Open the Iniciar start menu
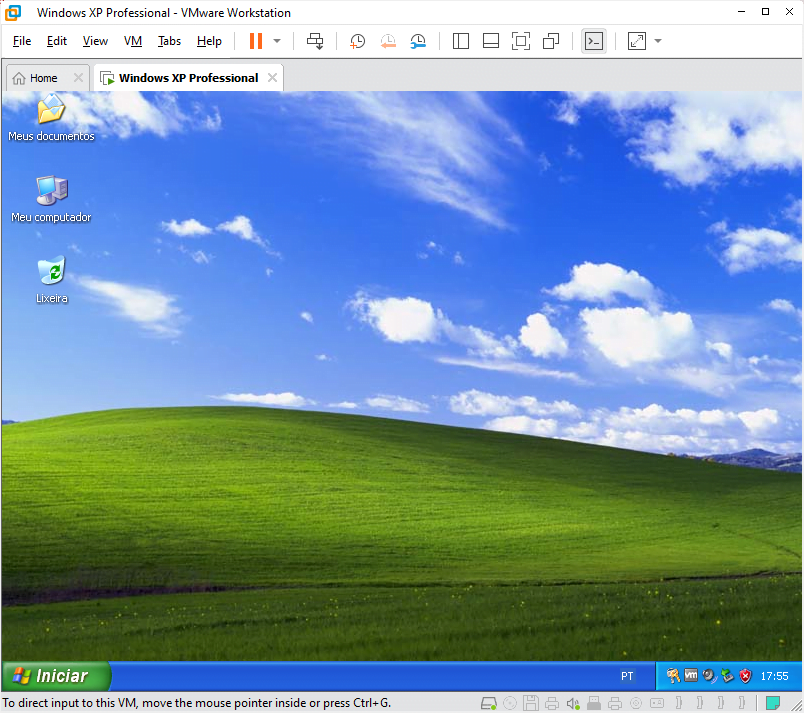The image size is (804, 713). pos(56,676)
